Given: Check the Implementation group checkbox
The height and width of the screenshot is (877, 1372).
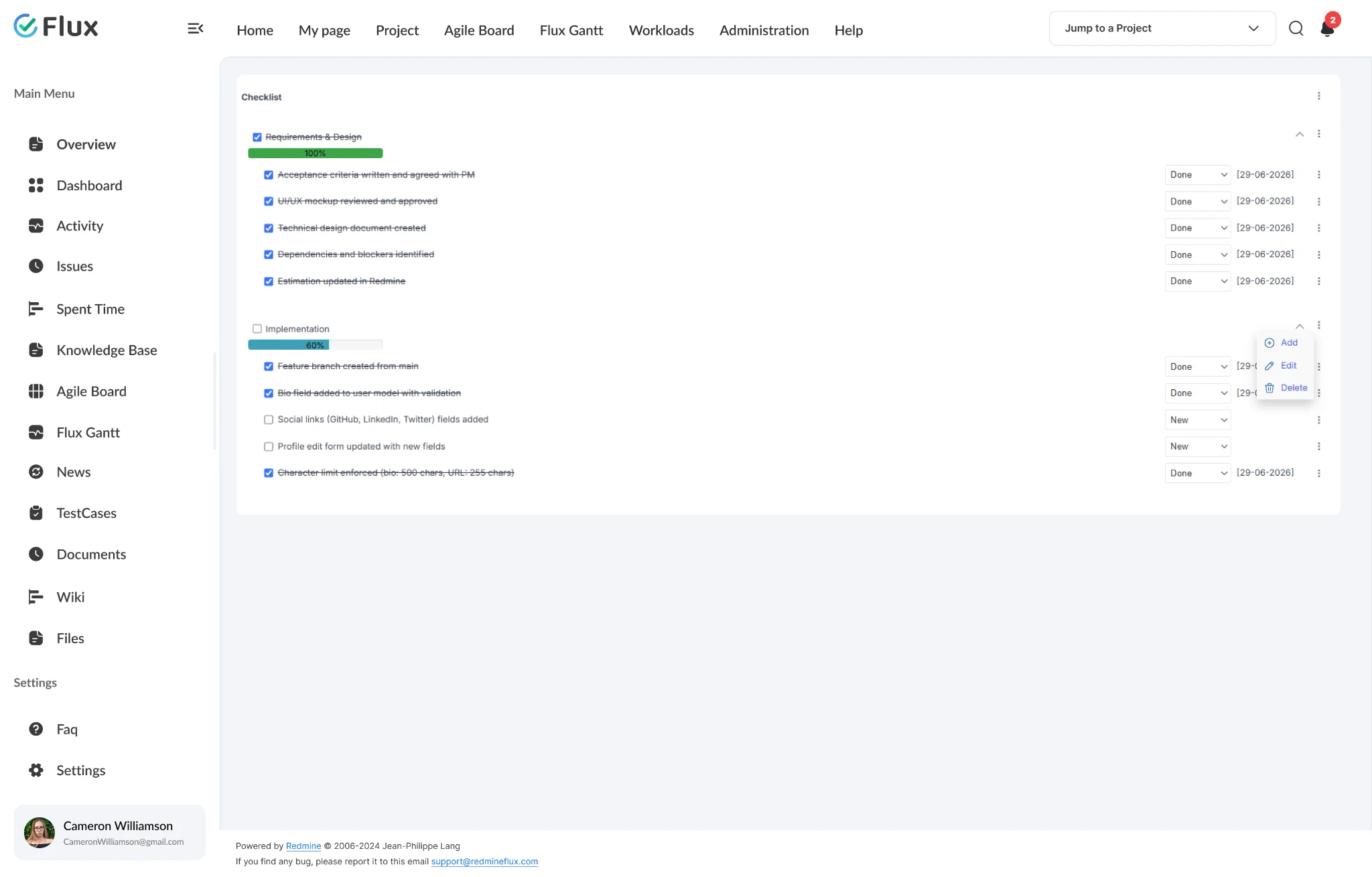Looking at the screenshot, I should [x=257, y=329].
